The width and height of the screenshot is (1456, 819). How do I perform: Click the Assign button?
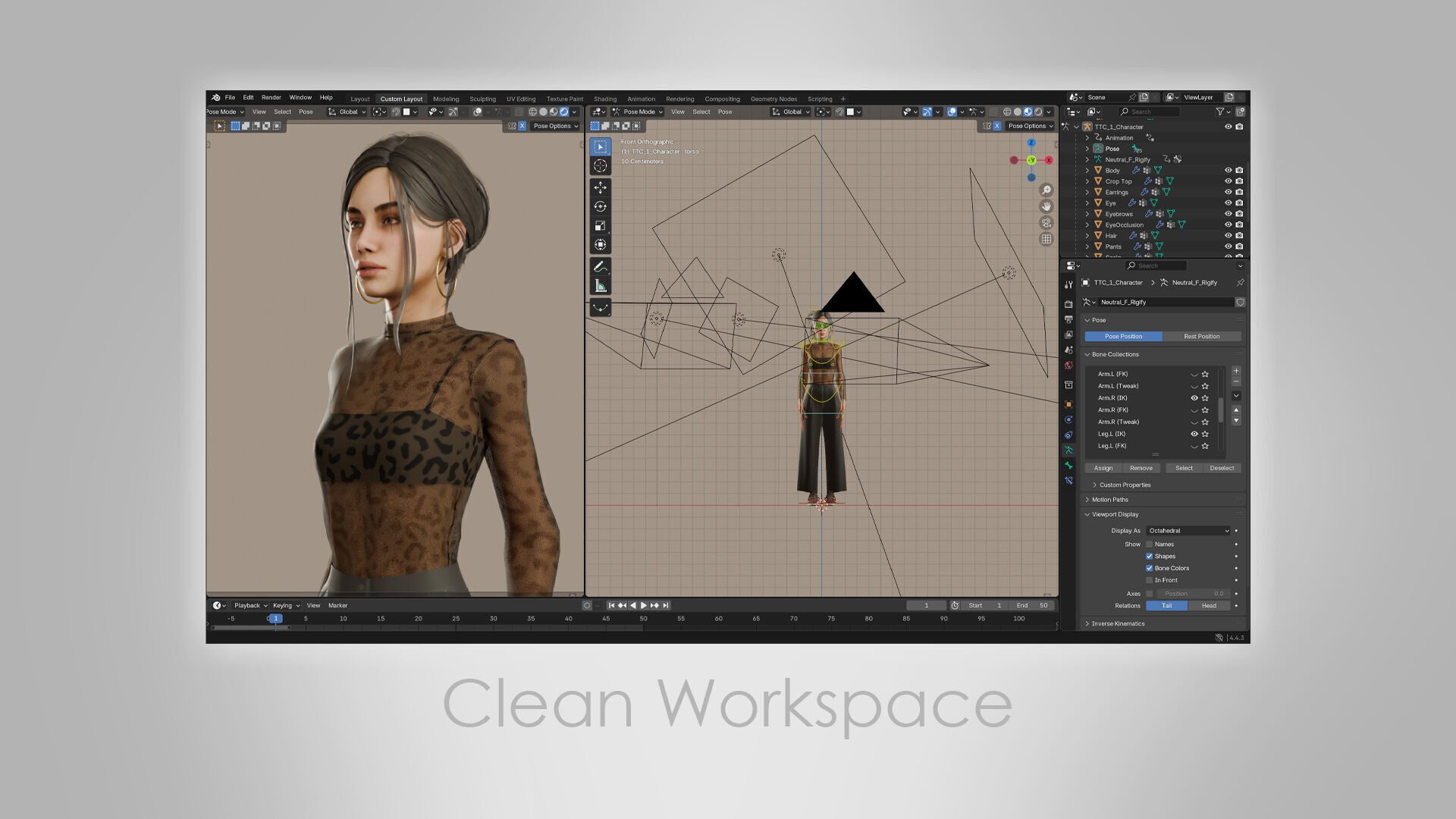point(1103,469)
